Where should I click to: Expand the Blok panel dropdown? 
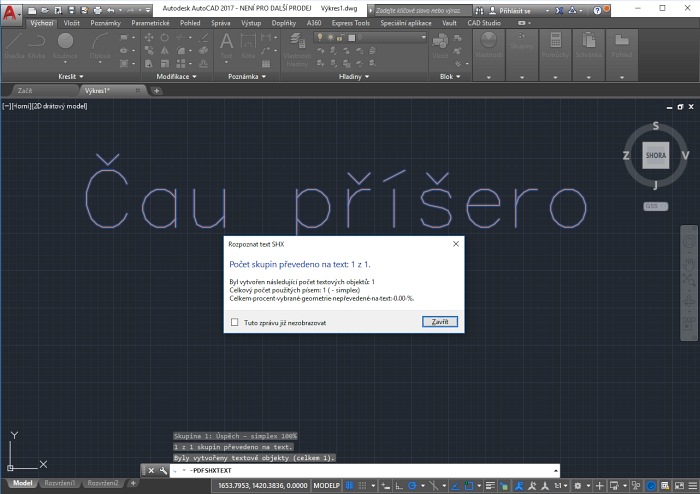click(450, 76)
